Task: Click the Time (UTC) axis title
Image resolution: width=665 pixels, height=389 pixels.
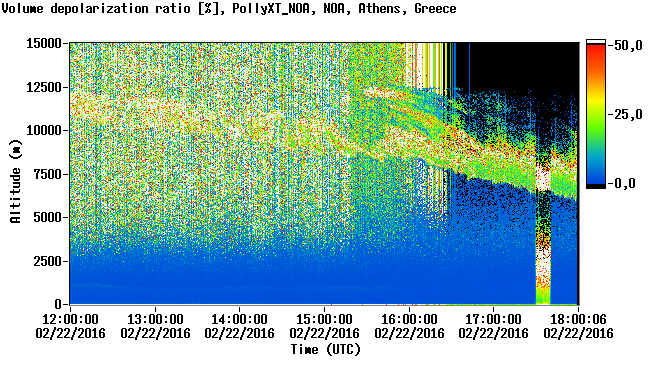Action: [x=325, y=350]
